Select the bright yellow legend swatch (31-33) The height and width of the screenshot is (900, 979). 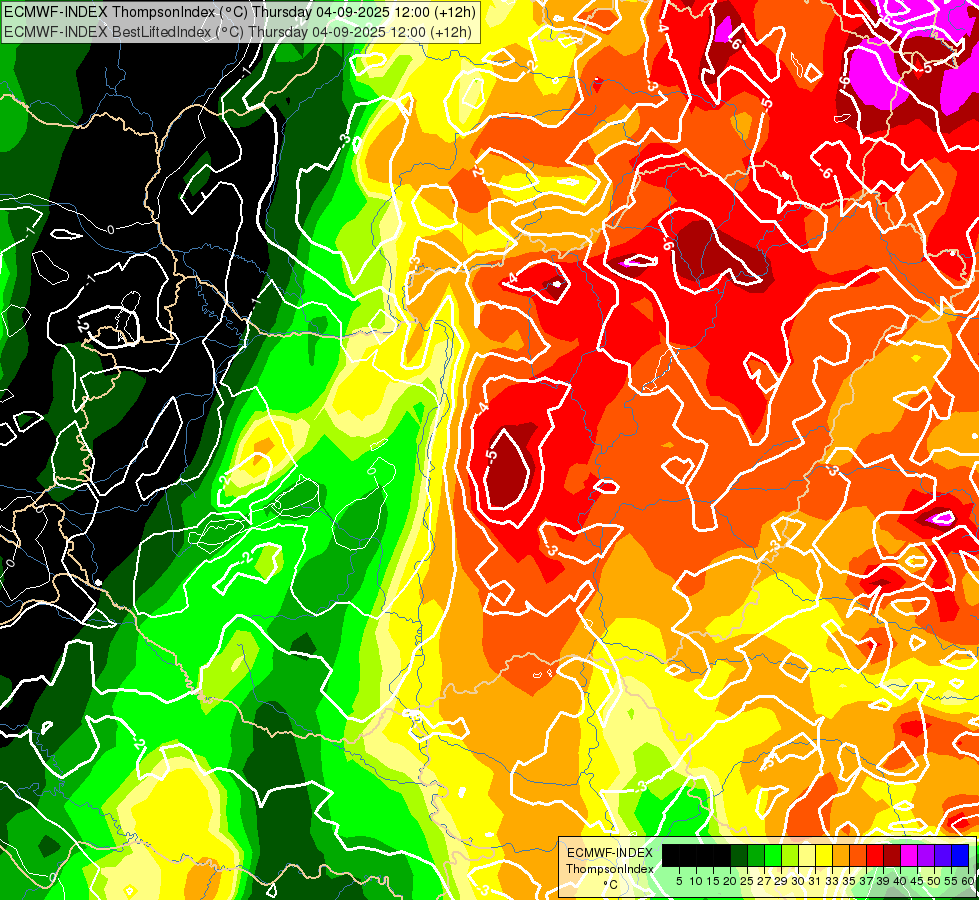click(824, 855)
